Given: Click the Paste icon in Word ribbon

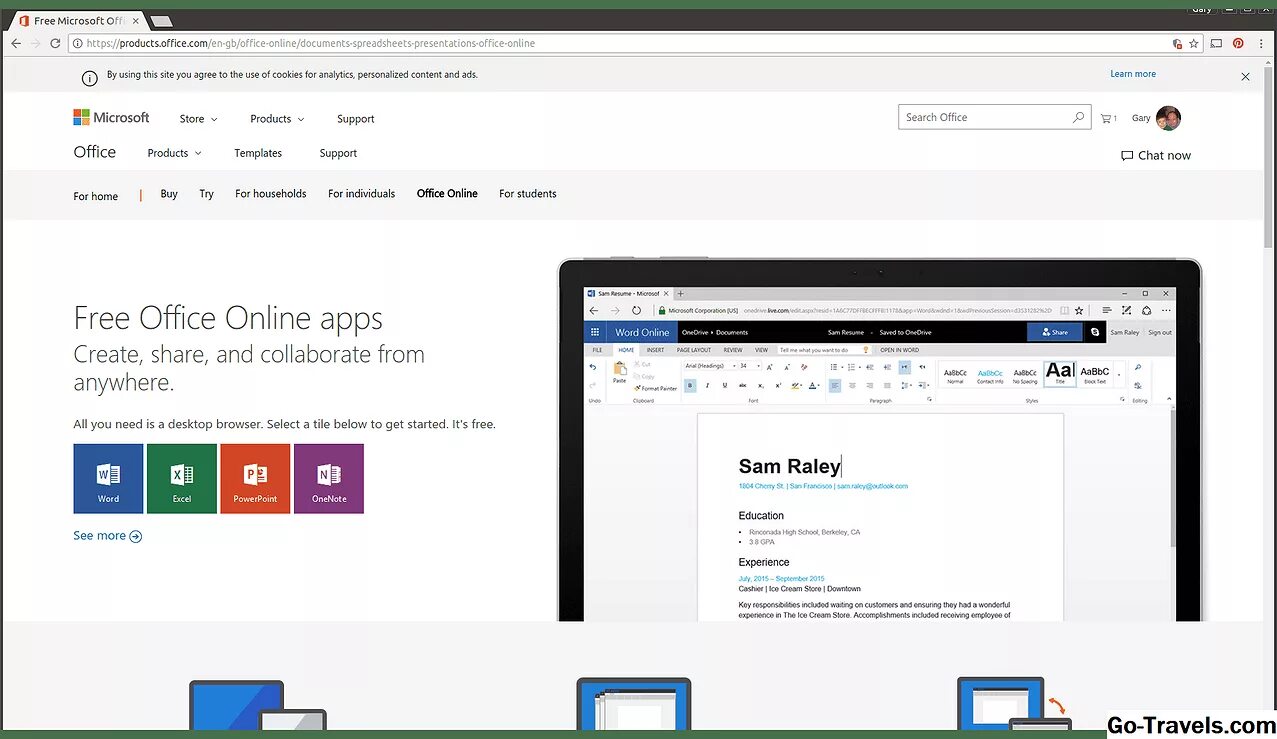Looking at the screenshot, I should click(x=620, y=371).
